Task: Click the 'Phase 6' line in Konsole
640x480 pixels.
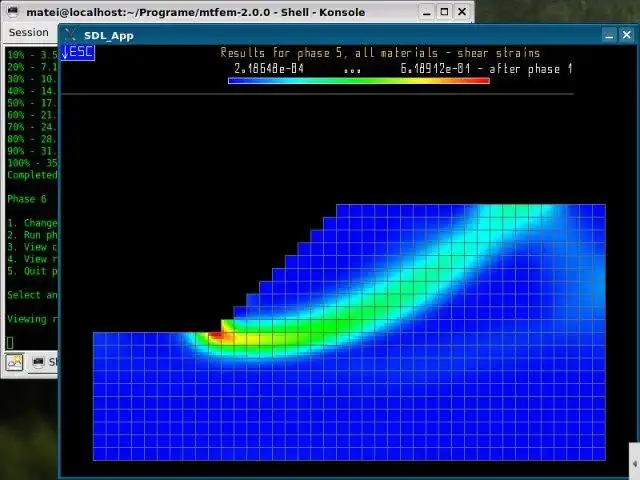Action: [27, 199]
